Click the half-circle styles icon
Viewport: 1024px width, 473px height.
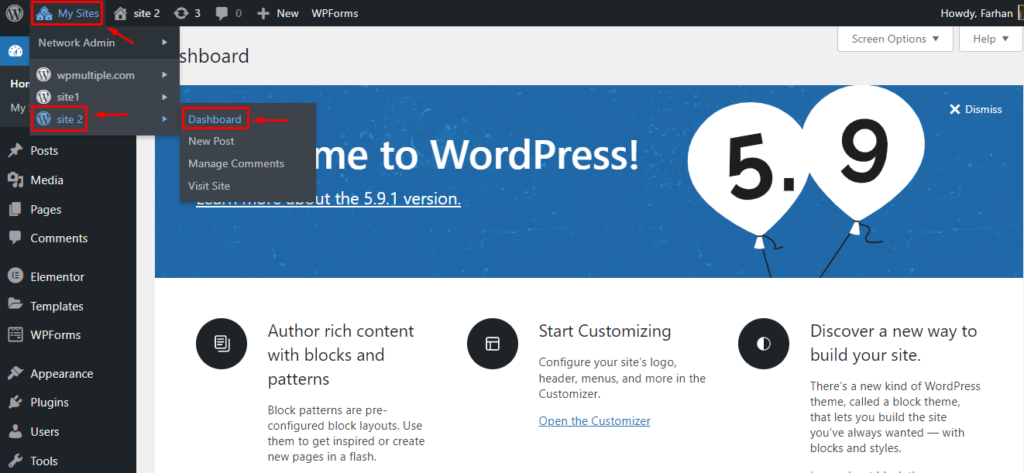pyautogui.click(x=764, y=344)
